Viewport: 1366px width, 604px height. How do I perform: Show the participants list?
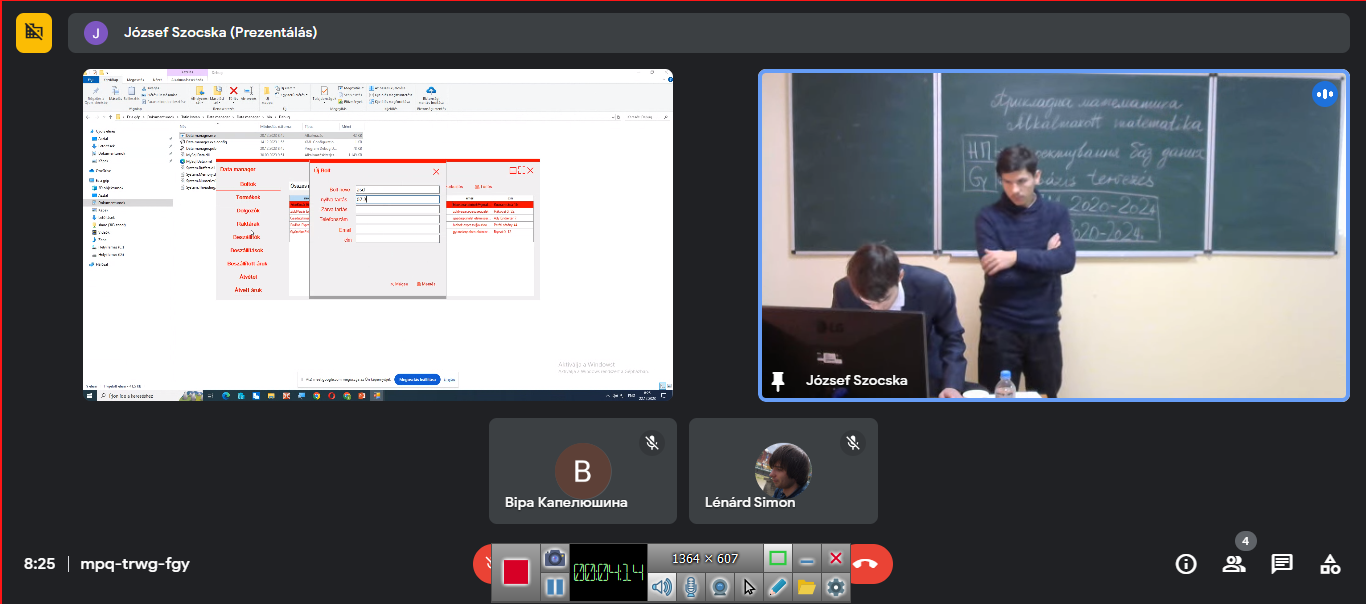(x=1234, y=564)
